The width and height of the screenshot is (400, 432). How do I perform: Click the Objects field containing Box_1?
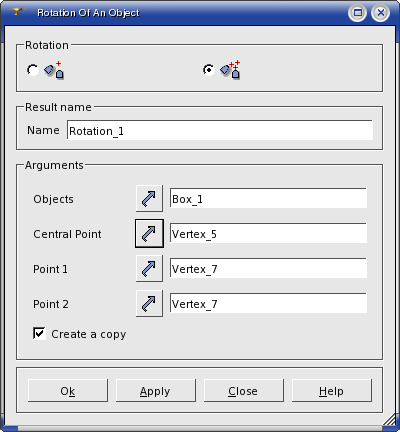(268, 198)
